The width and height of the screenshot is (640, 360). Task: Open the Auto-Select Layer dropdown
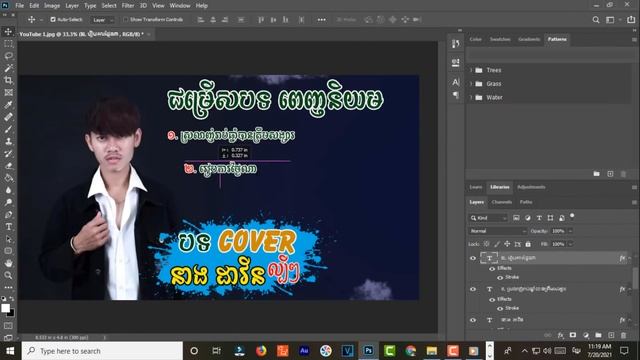tap(102, 20)
